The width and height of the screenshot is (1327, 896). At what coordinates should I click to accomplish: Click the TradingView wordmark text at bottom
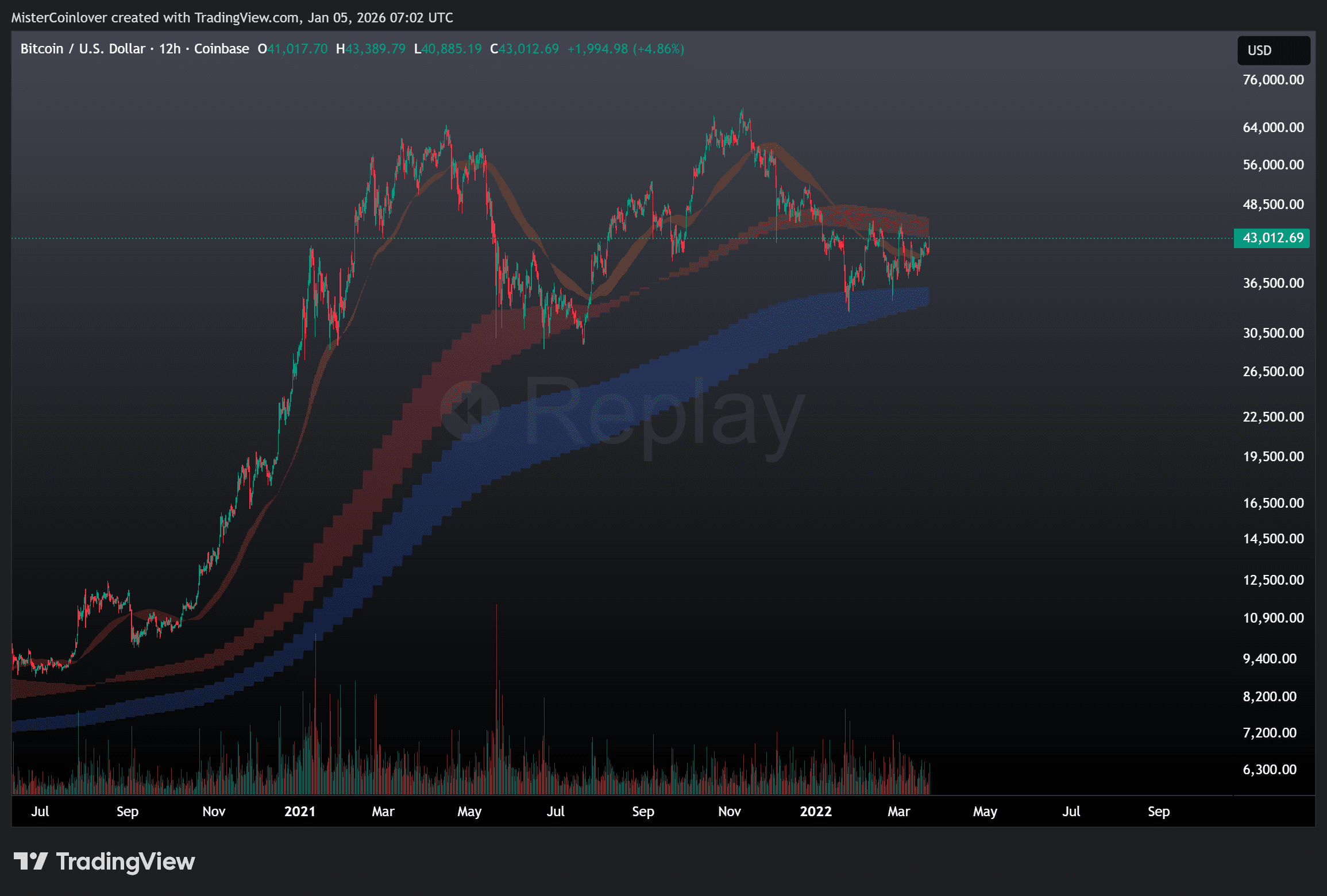[125, 862]
